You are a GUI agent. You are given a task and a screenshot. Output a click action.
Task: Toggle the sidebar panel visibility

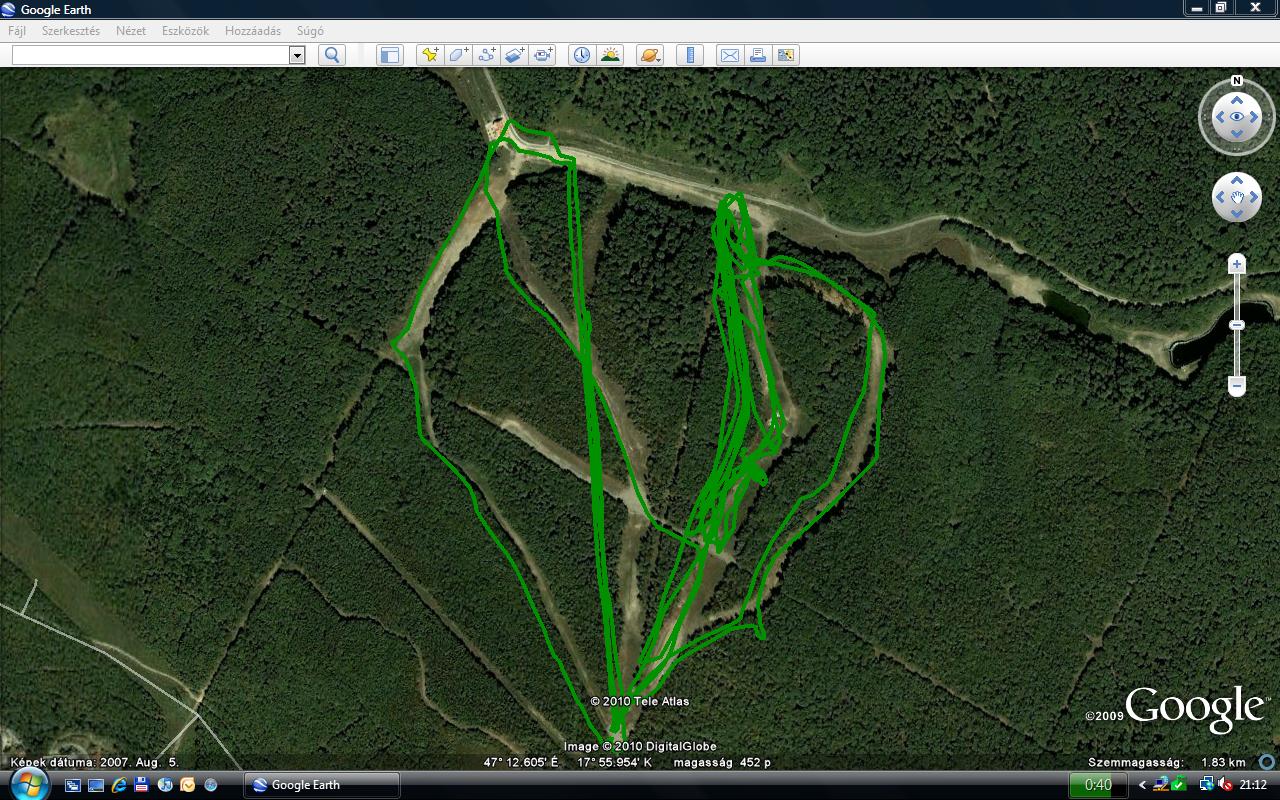click(389, 55)
